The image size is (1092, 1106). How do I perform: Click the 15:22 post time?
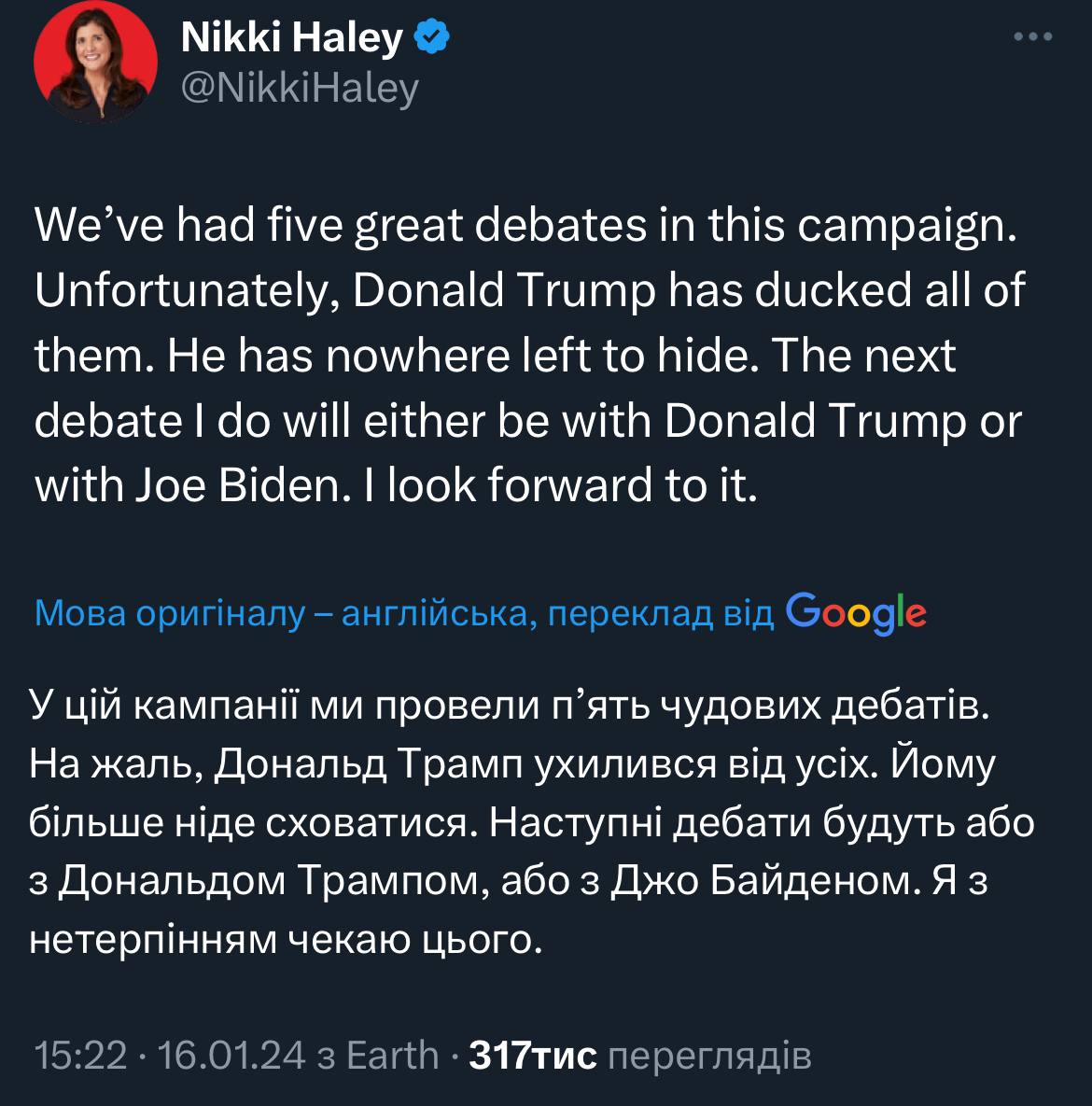coord(79,1056)
